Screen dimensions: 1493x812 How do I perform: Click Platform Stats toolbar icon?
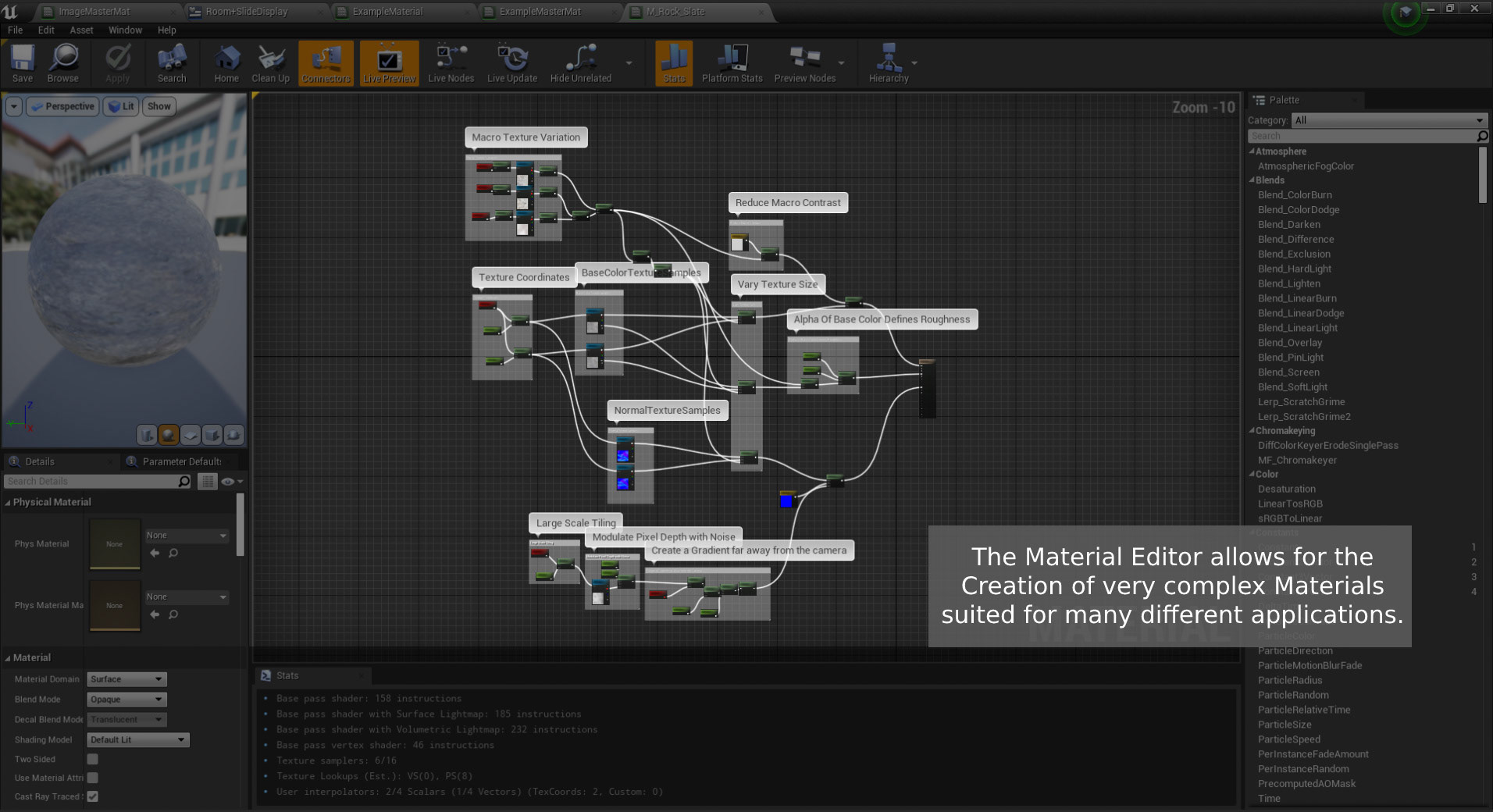click(732, 63)
